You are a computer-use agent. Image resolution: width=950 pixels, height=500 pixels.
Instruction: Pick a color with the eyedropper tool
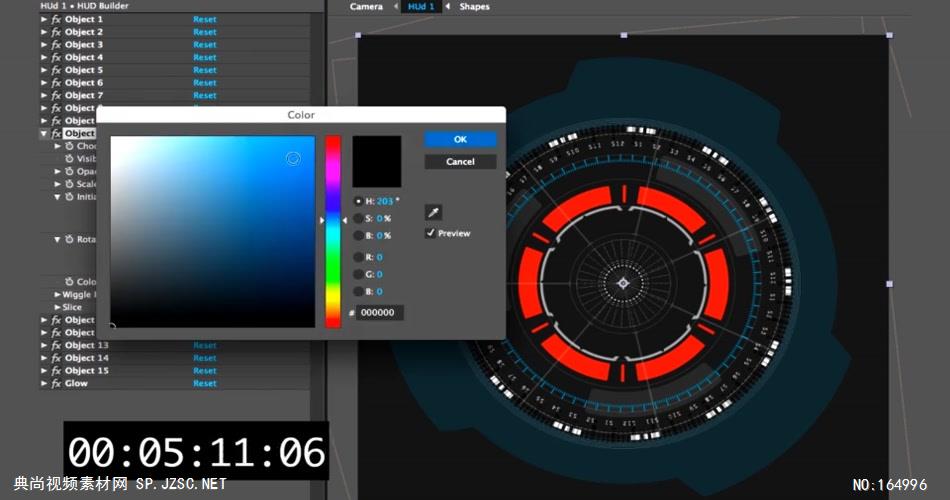(x=433, y=212)
